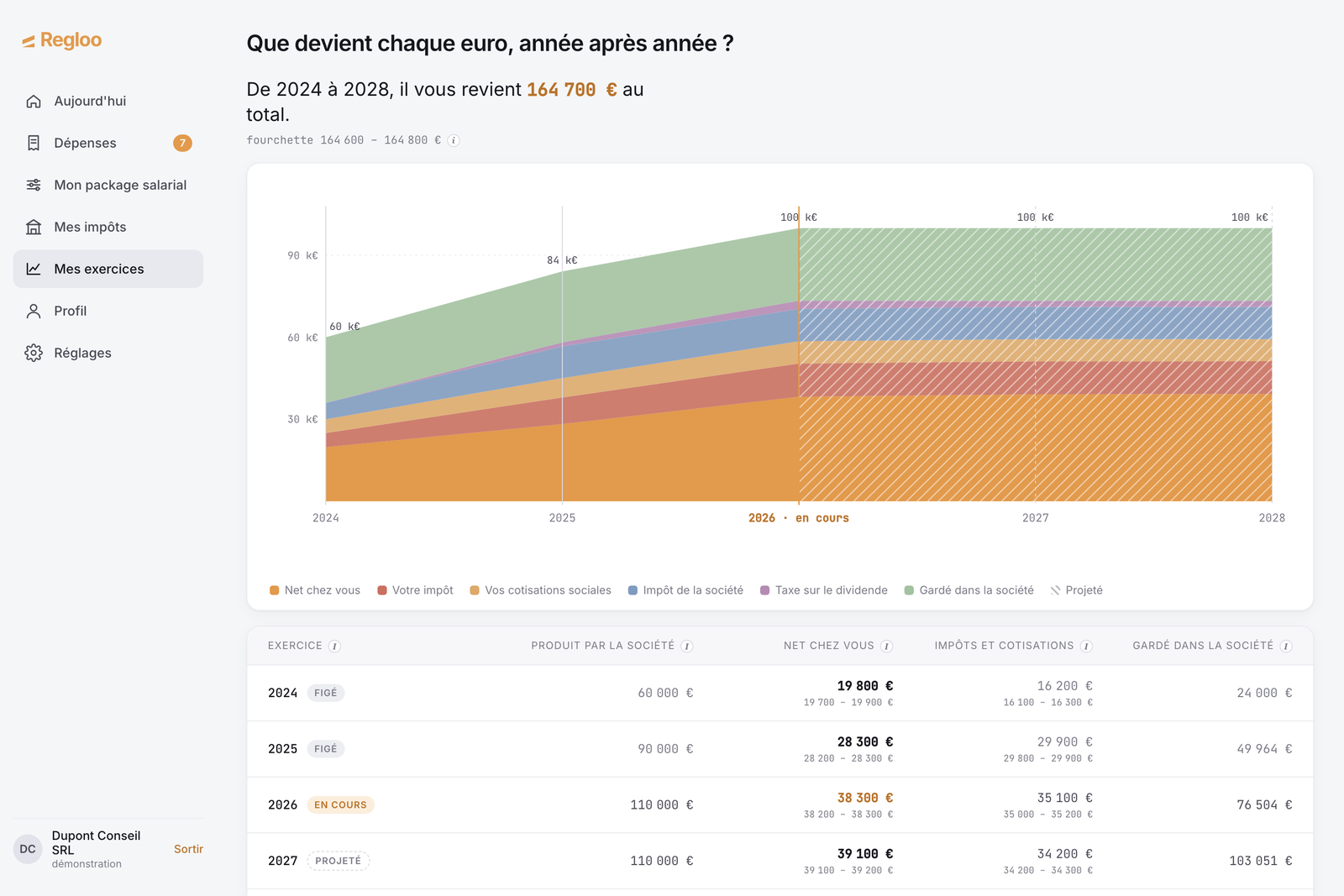This screenshot has height=896, width=1344.
Task: Toggle Impôt de la société legend series
Action: [685, 590]
